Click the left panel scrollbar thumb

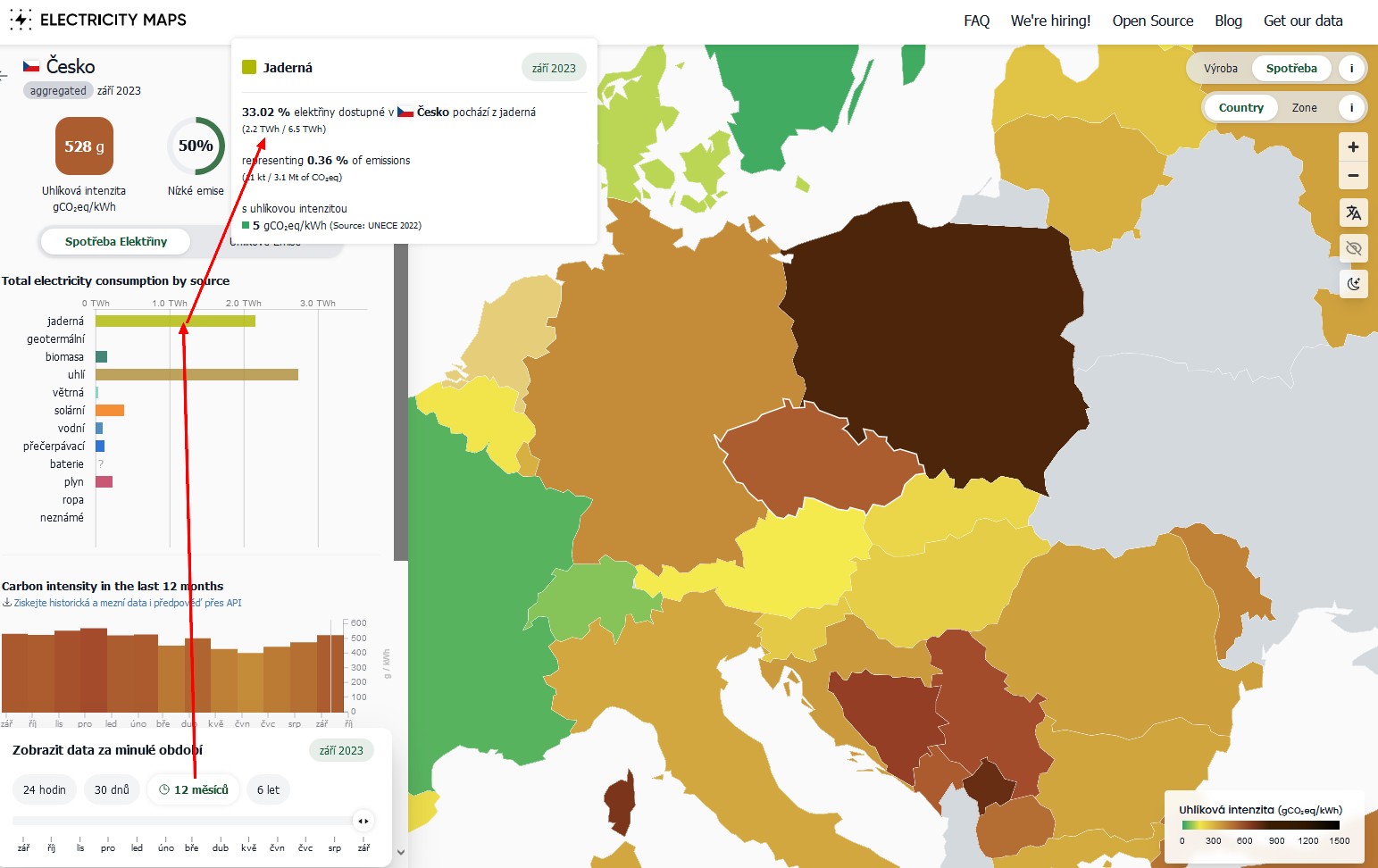tap(401, 402)
